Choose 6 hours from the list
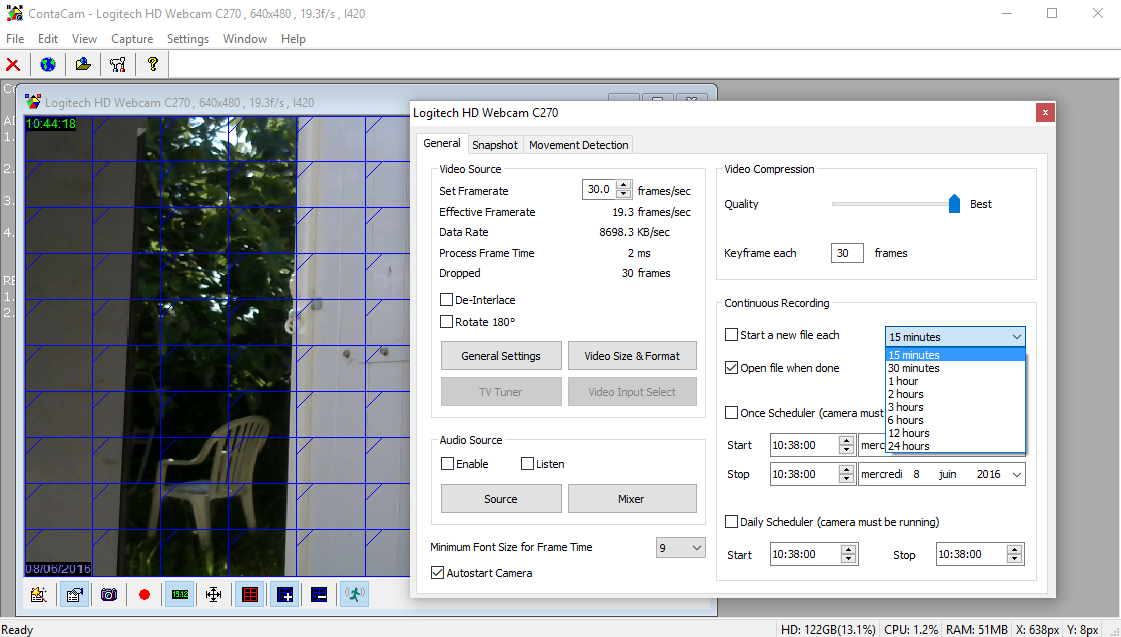Screen dimensions: 1121x637 pos(955,420)
